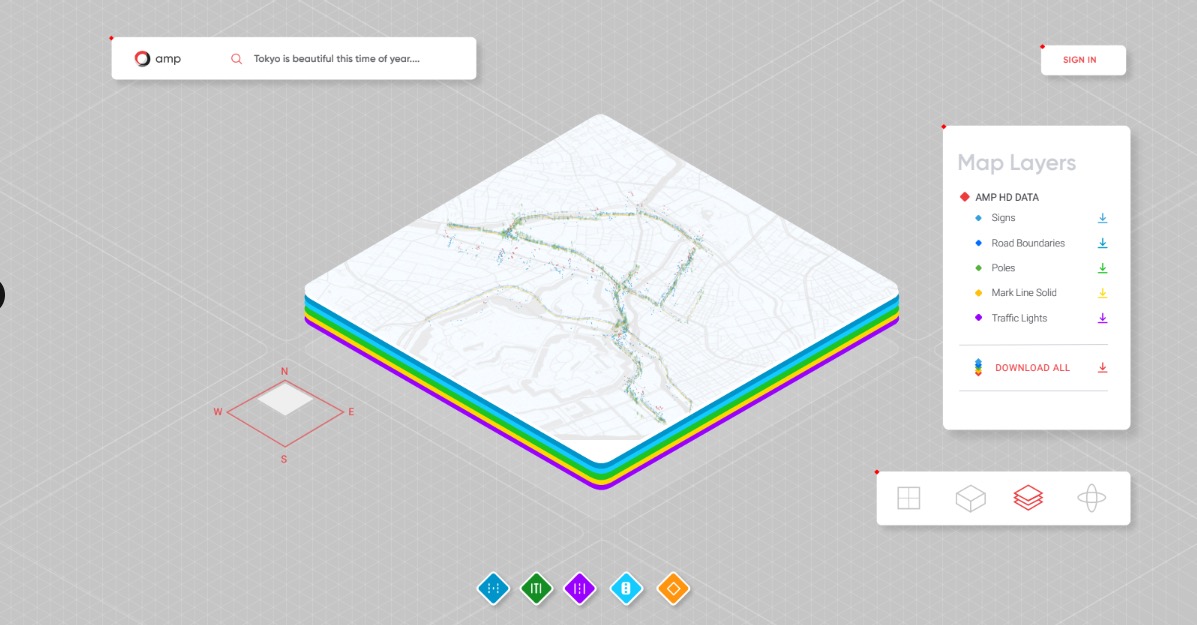Click the purple diamond layer icon

[580, 589]
